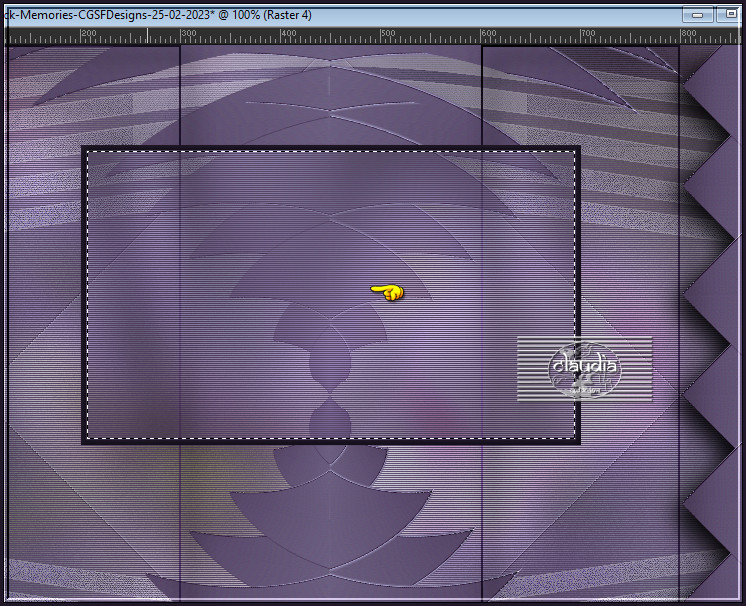
Task: Click the 600 mark on the ruler
Action: (488, 33)
